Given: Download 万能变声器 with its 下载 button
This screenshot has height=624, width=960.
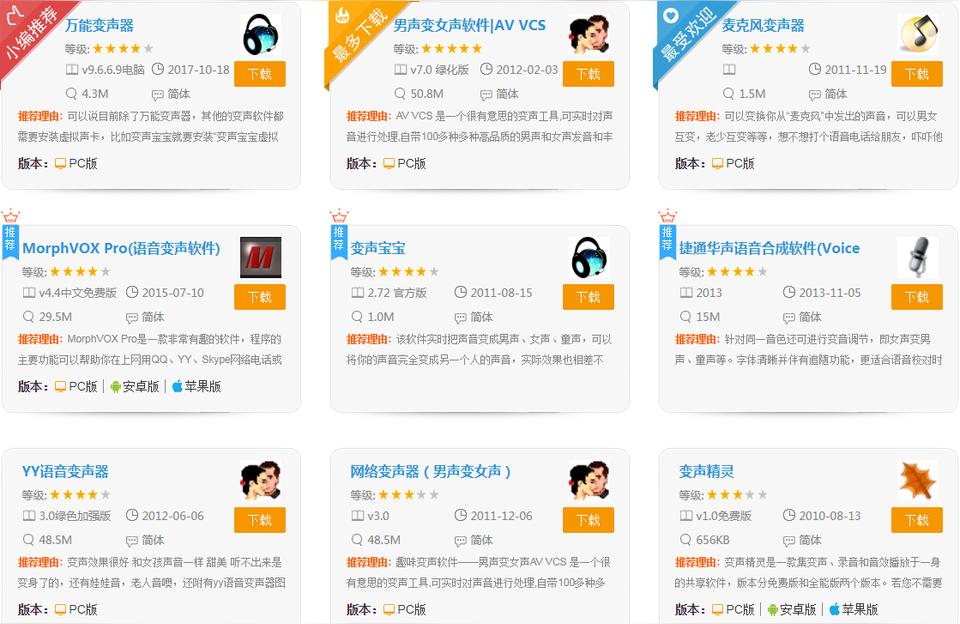Looking at the screenshot, I should pos(260,74).
